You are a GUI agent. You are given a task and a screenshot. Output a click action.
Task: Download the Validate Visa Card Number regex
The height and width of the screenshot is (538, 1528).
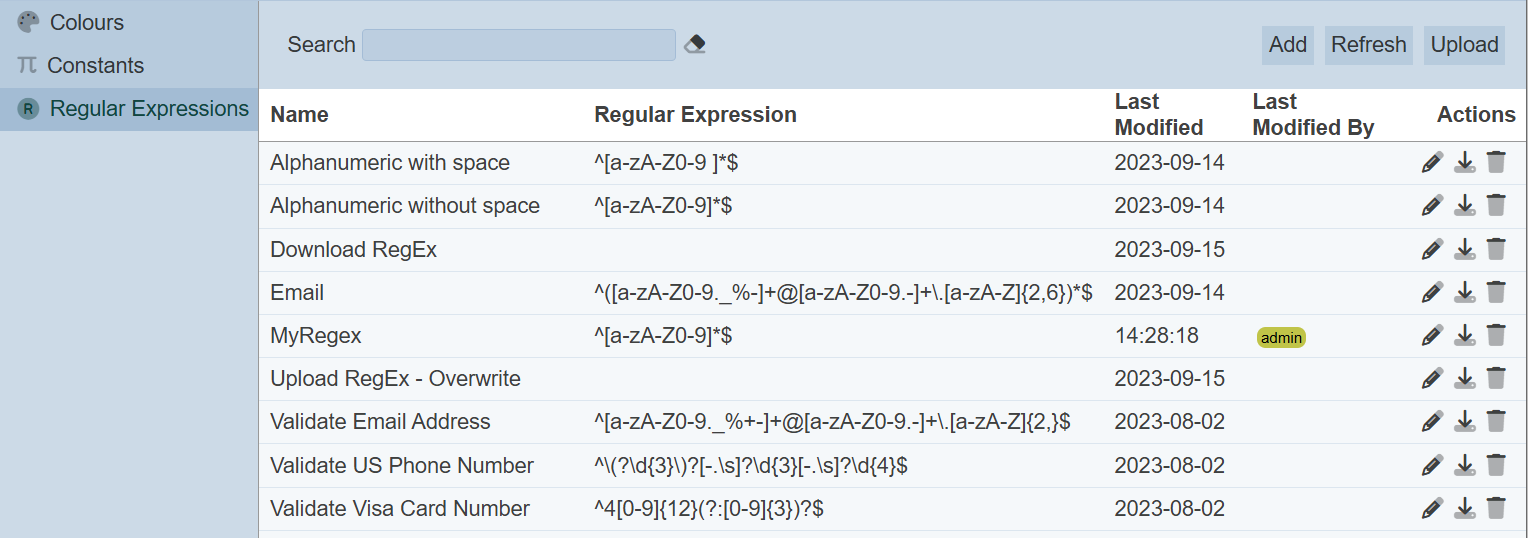click(x=1464, y=508)
